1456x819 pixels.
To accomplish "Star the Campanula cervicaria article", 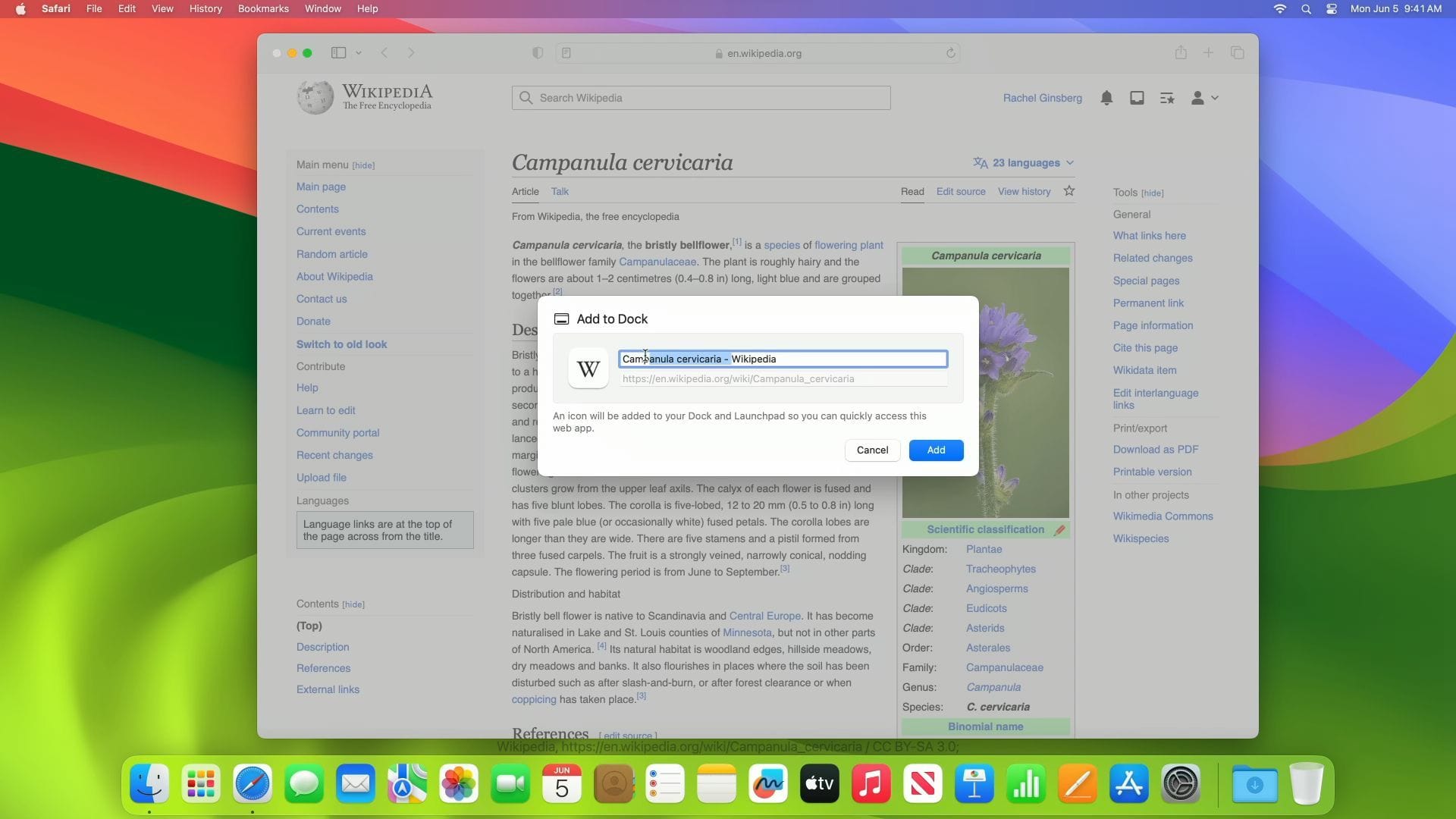I will click(x=1069, y=191).
